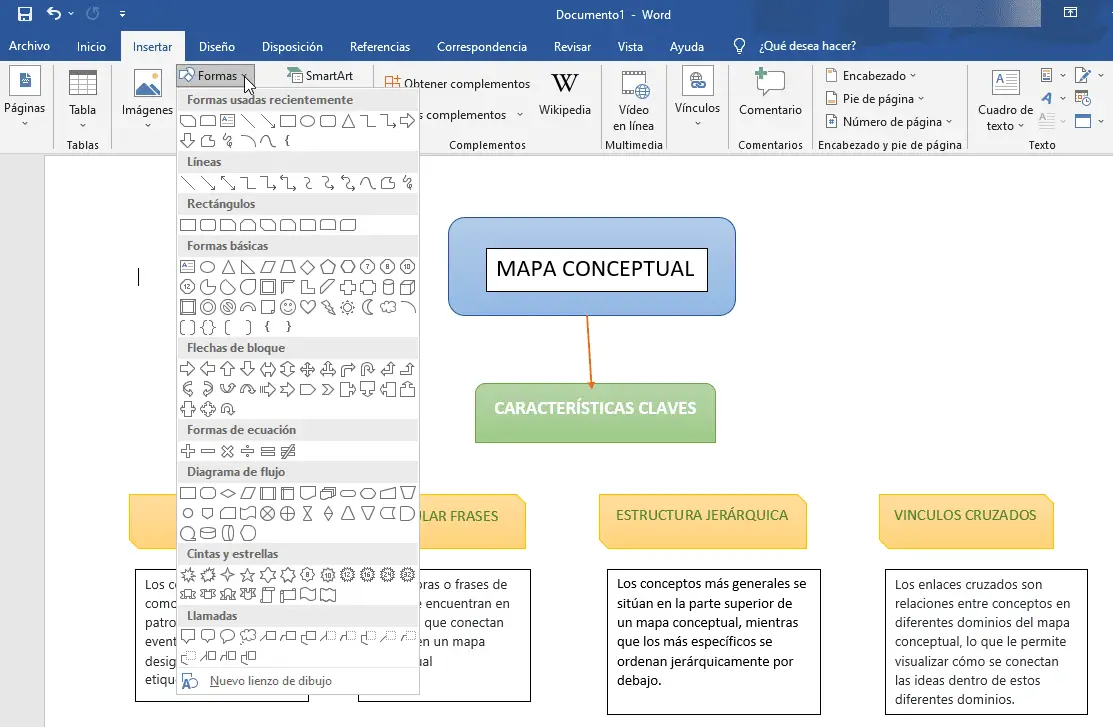Choose the not-equal equation shape

point(287,451)
